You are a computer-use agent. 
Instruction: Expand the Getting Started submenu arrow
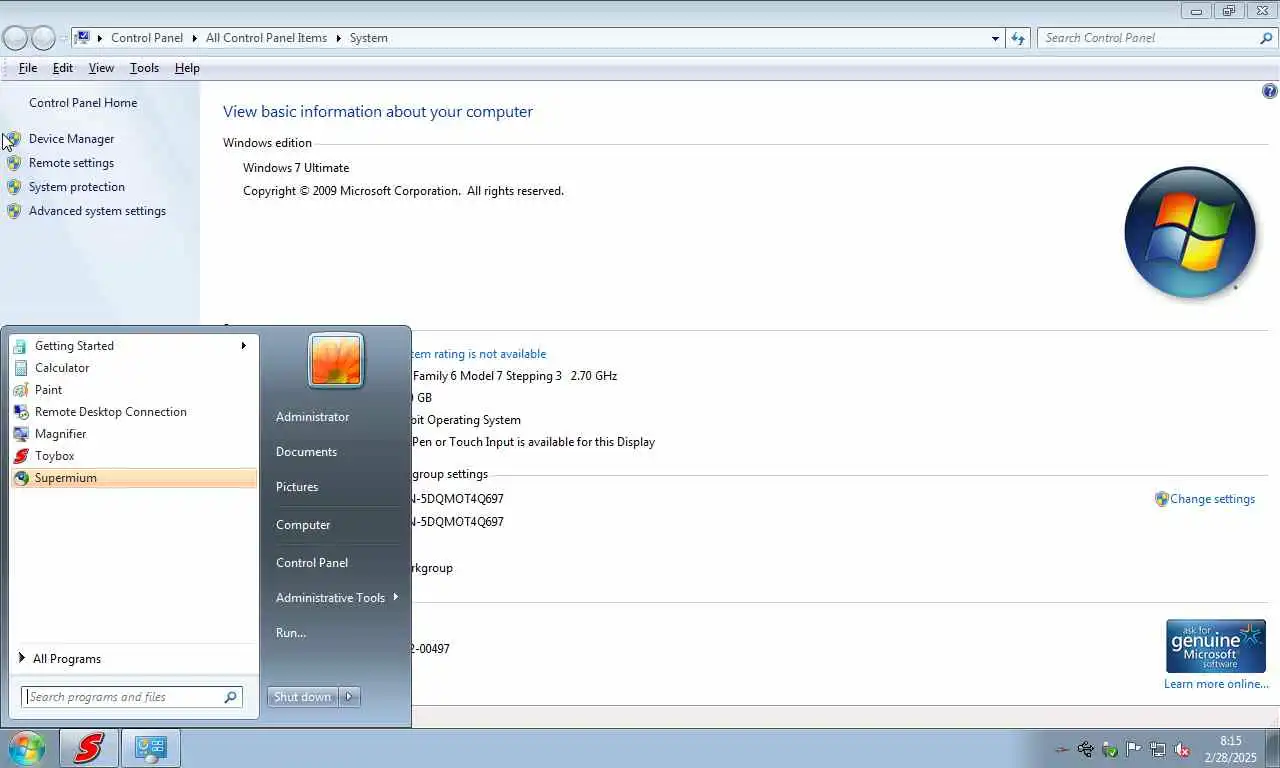click(x=243, y=346)
